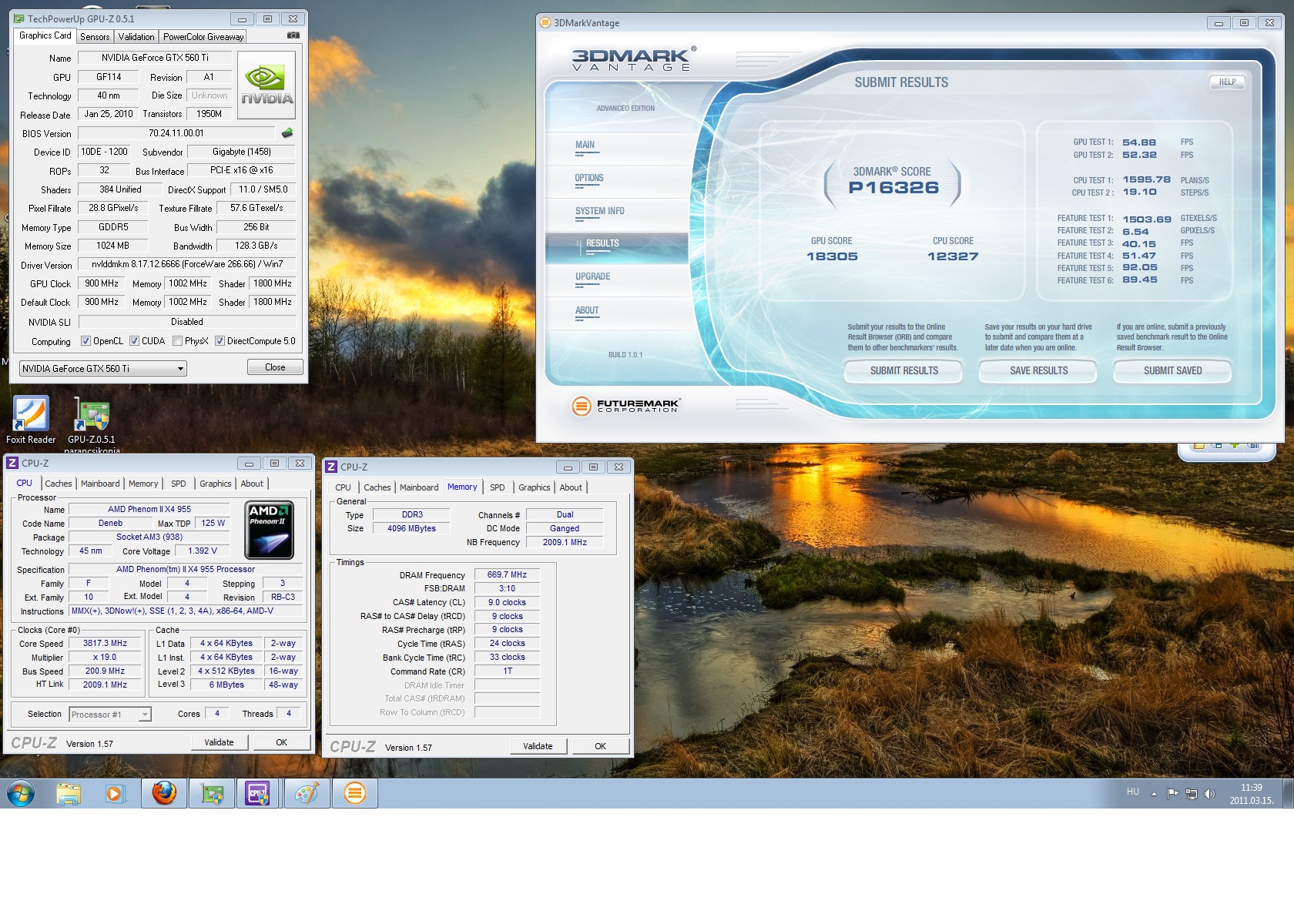1294x924 pixels.
Task: Open the volume speaker tray icon
Action: [1209, 793]
